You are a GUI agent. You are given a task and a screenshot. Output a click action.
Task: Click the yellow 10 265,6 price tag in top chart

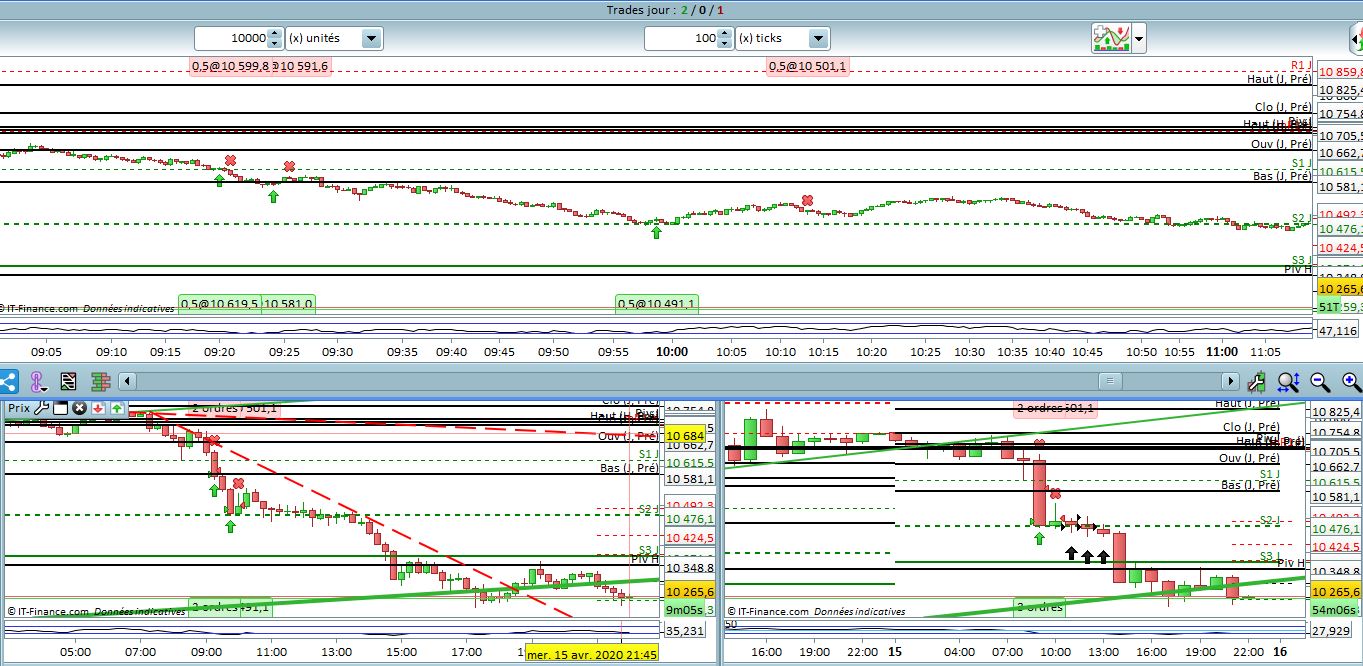click(x=1340, y=289)
